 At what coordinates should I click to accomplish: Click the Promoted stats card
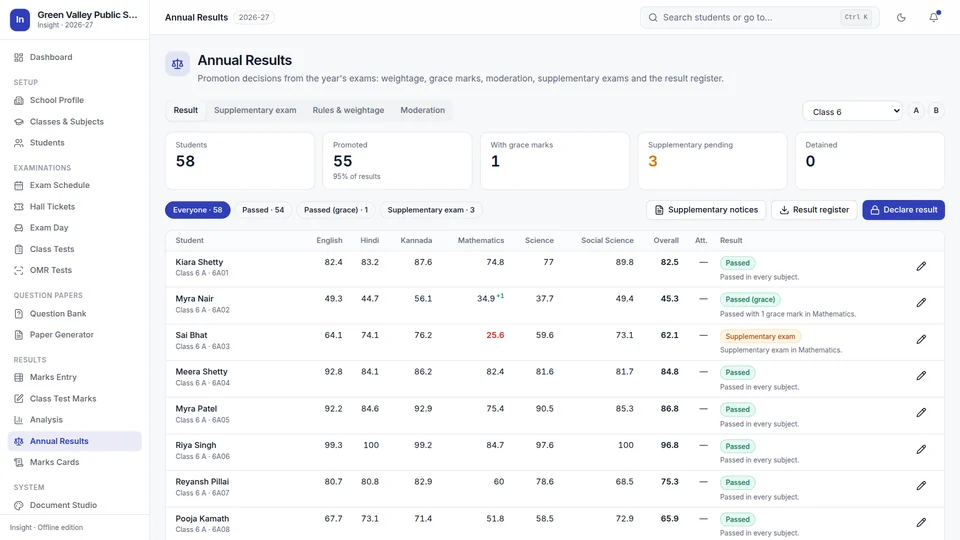[397, 161]
